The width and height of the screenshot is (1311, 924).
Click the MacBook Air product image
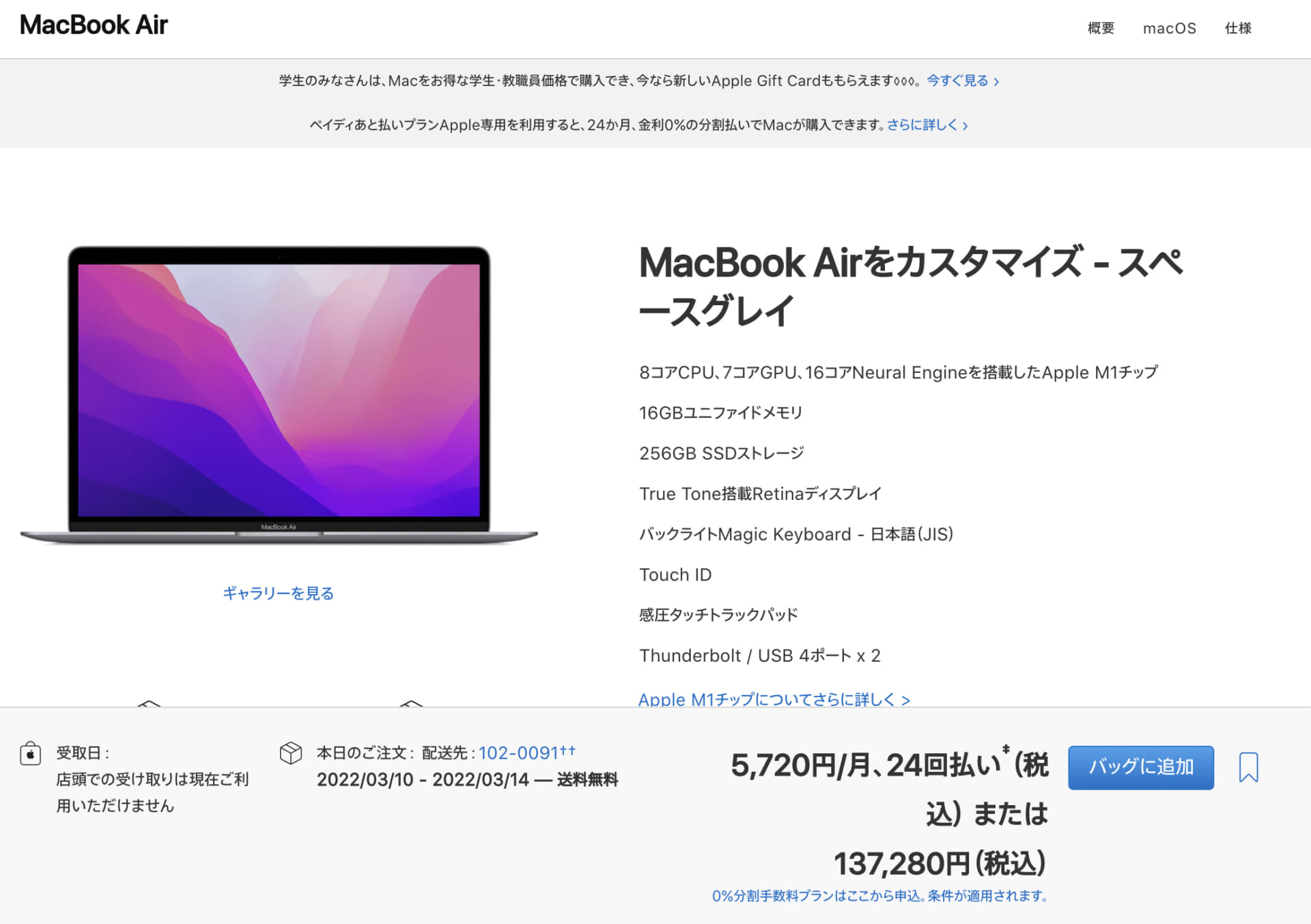[x=279, y=395]
